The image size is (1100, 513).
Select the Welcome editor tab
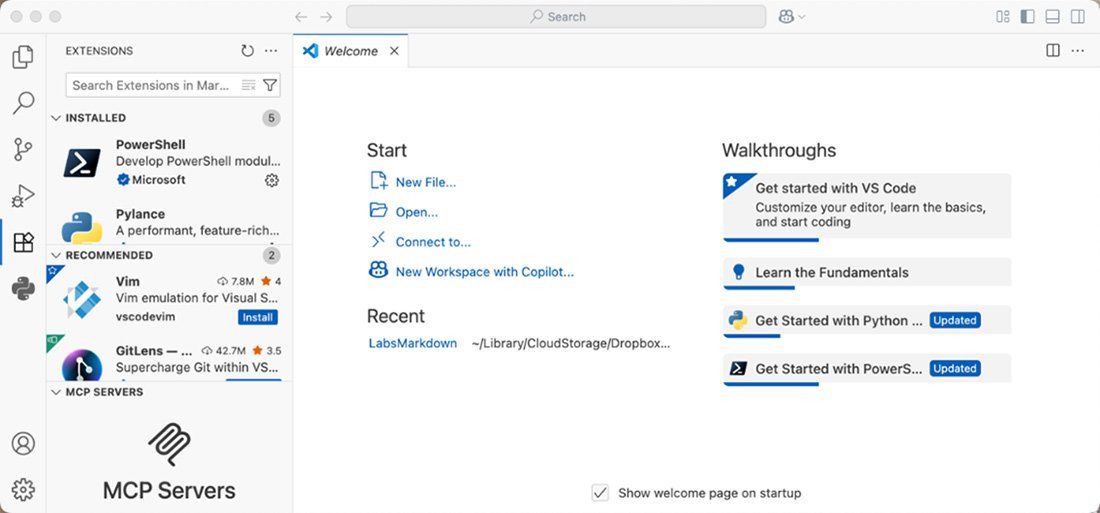point(350,51)
